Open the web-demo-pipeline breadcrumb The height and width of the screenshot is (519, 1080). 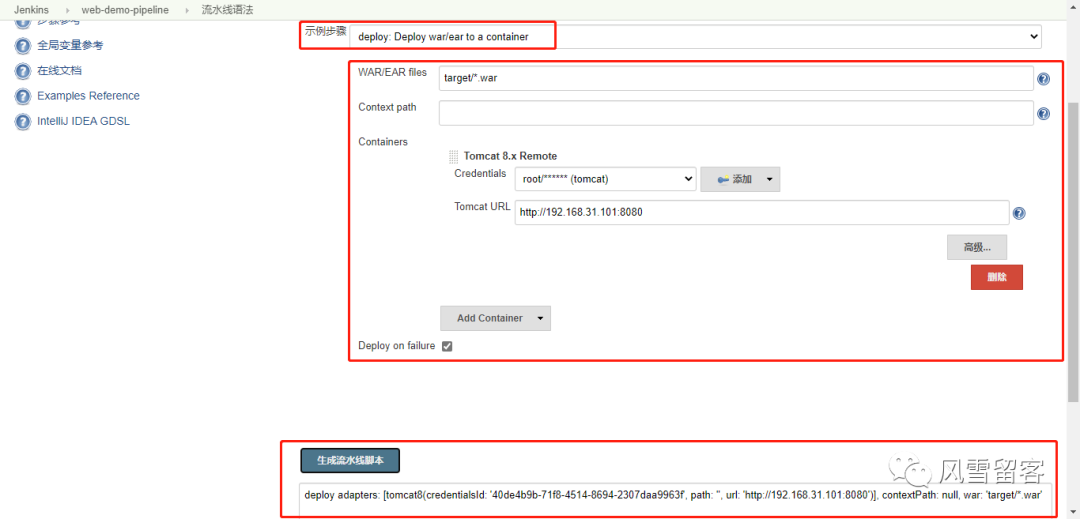click(125, 10)
